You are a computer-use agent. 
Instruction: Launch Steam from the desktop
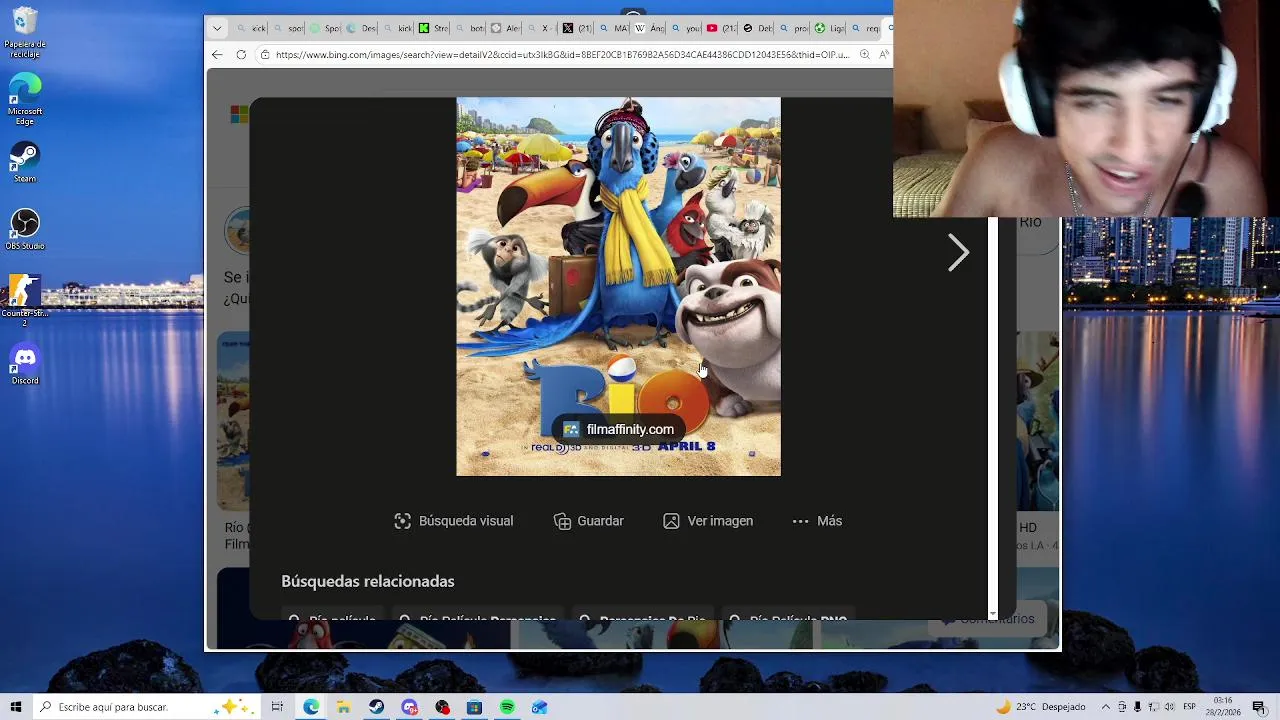(25, 163)
